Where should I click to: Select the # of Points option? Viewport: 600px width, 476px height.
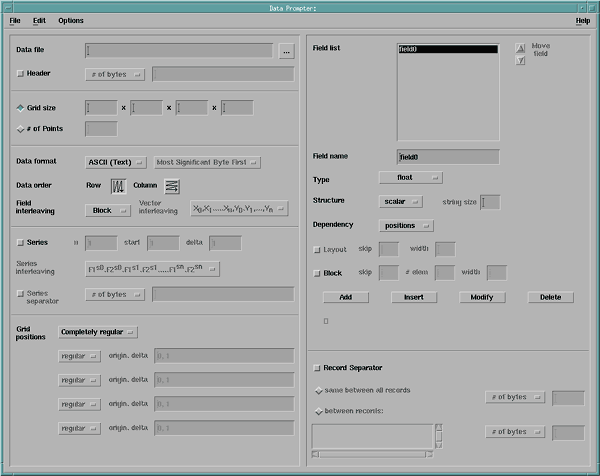[21, 128]
